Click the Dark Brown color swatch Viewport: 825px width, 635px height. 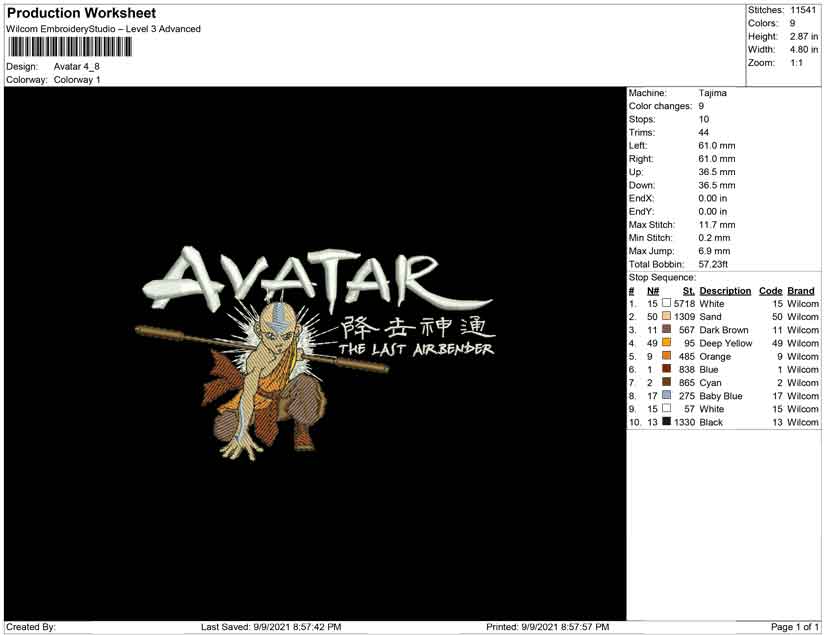pos(667,329)
